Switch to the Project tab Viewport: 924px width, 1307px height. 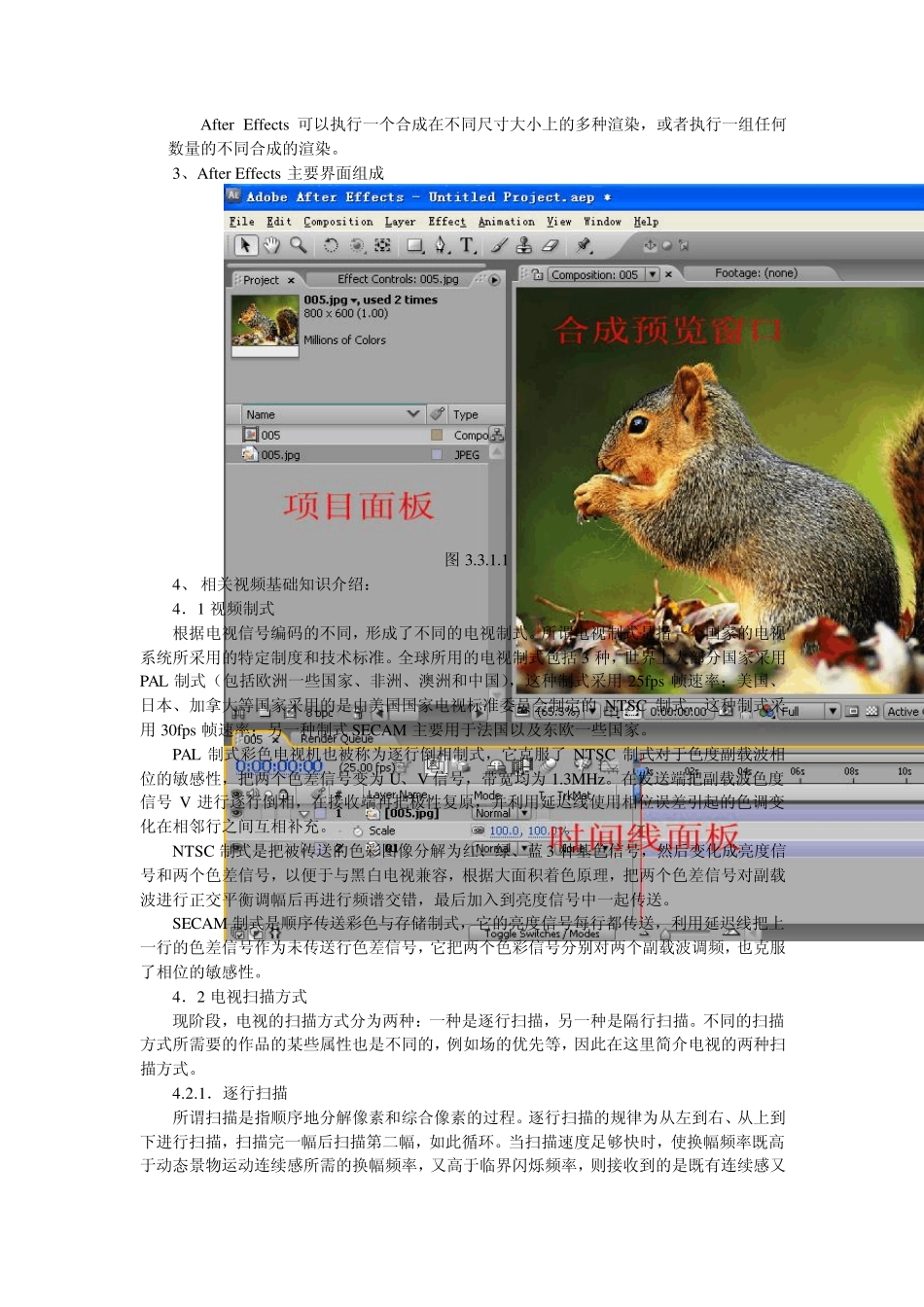point(261,280)
